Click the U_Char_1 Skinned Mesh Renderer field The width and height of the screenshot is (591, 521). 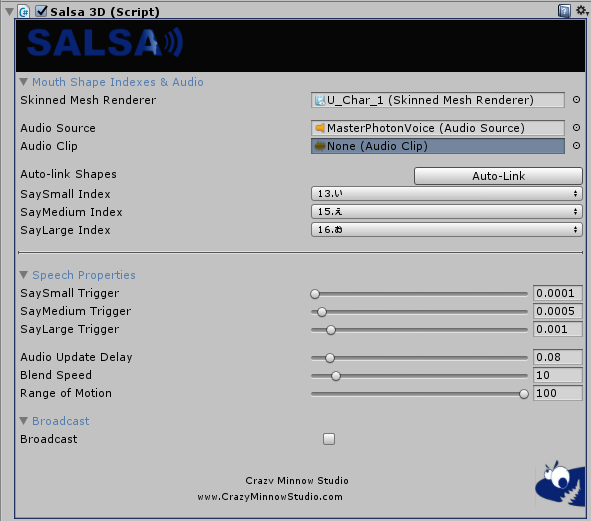click(438, 100)
